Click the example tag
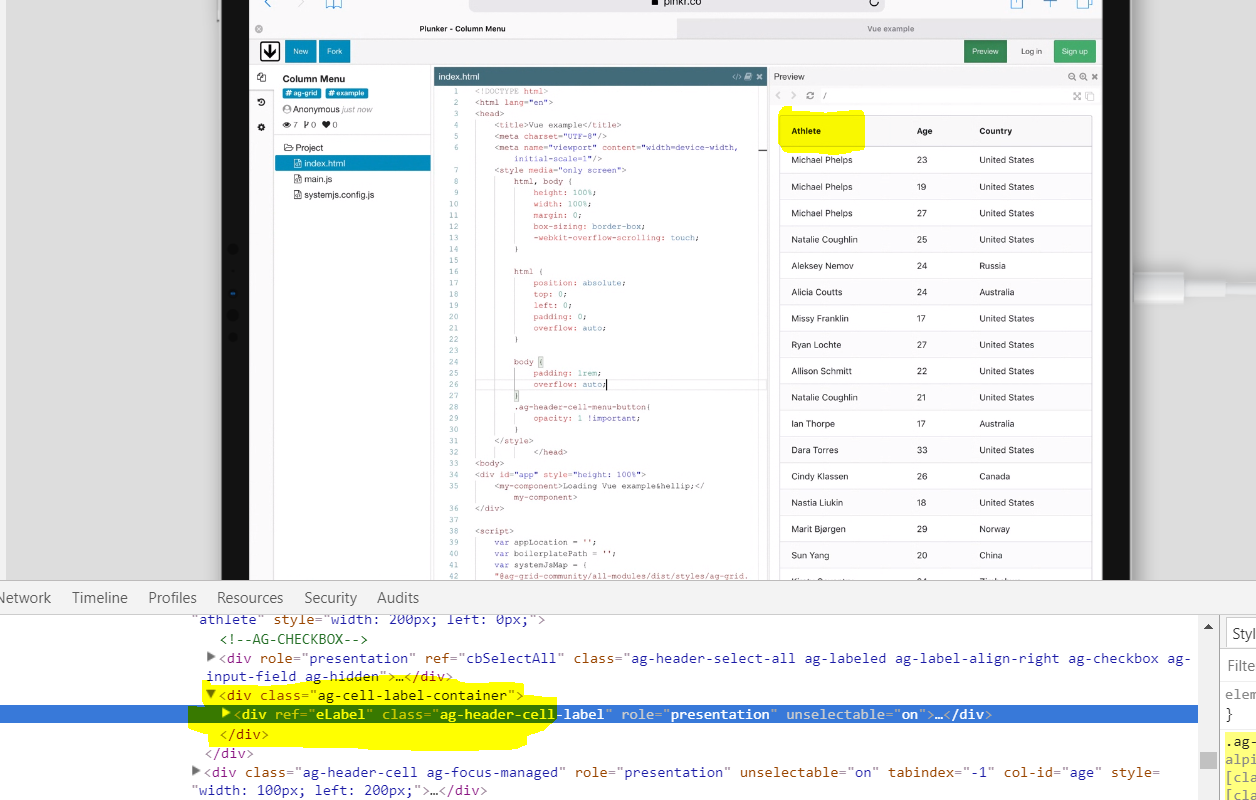 [346, 93]
